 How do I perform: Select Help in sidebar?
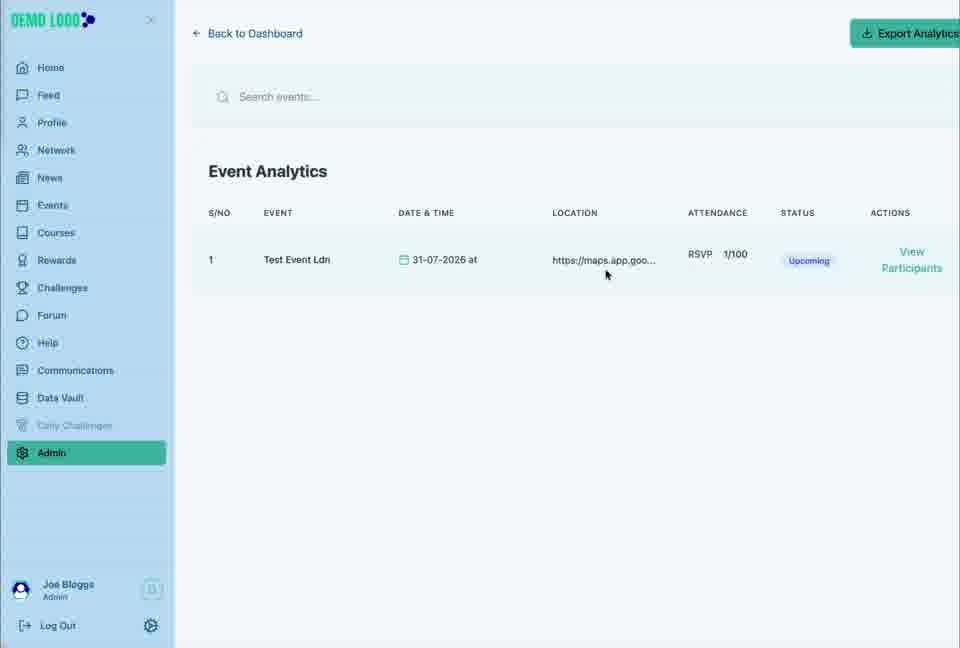pos(86,343)
